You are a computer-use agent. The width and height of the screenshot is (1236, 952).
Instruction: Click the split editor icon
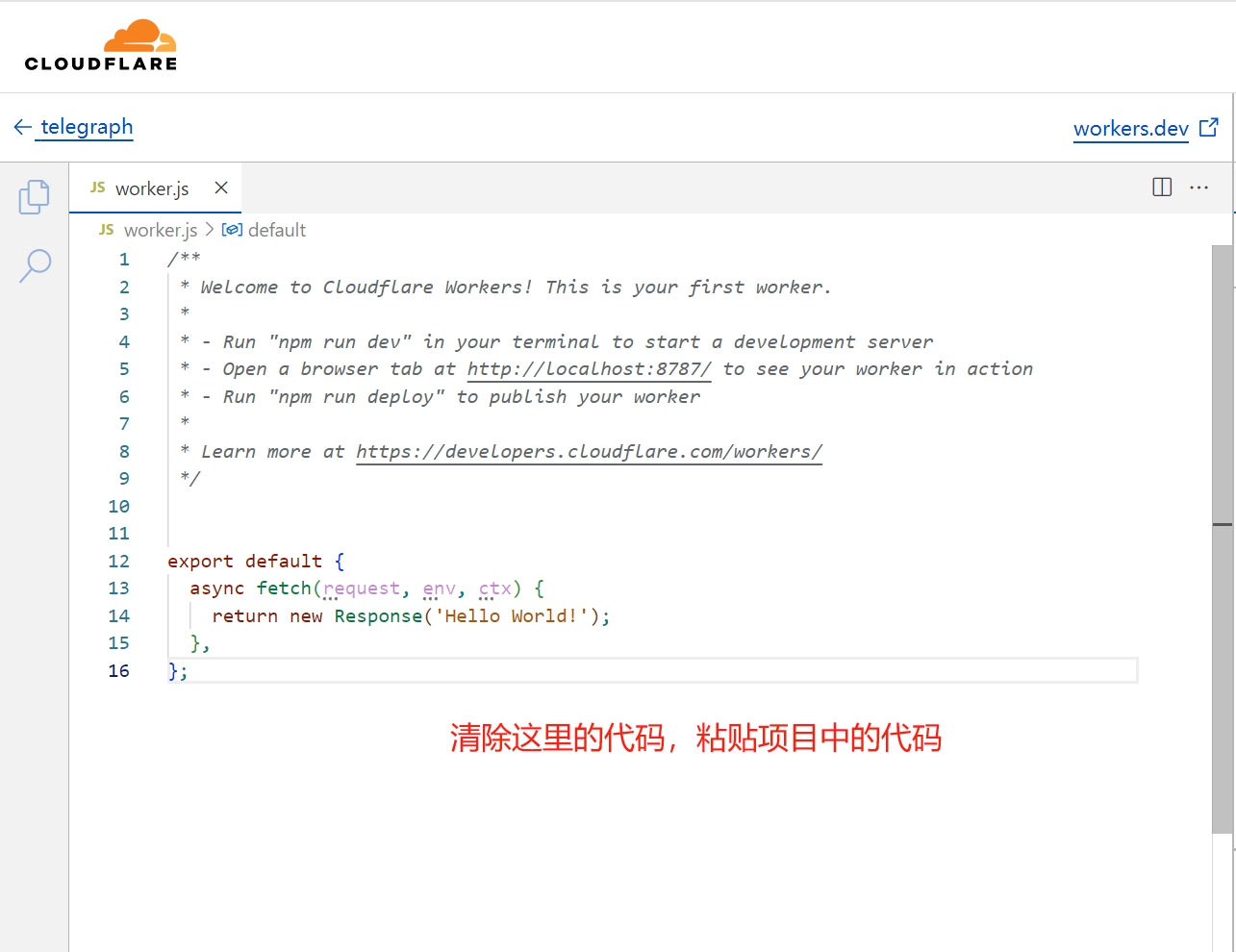[x=1162, y=188]
